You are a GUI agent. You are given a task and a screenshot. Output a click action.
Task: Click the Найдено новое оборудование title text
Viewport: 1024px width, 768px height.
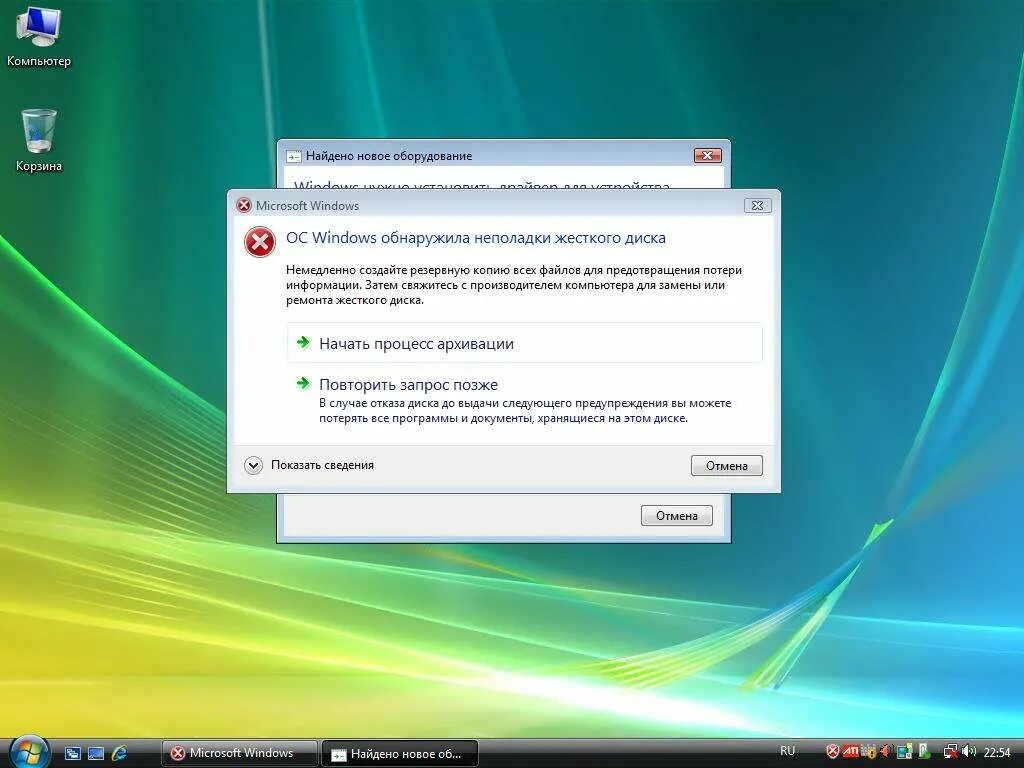(x=389, y=156)
